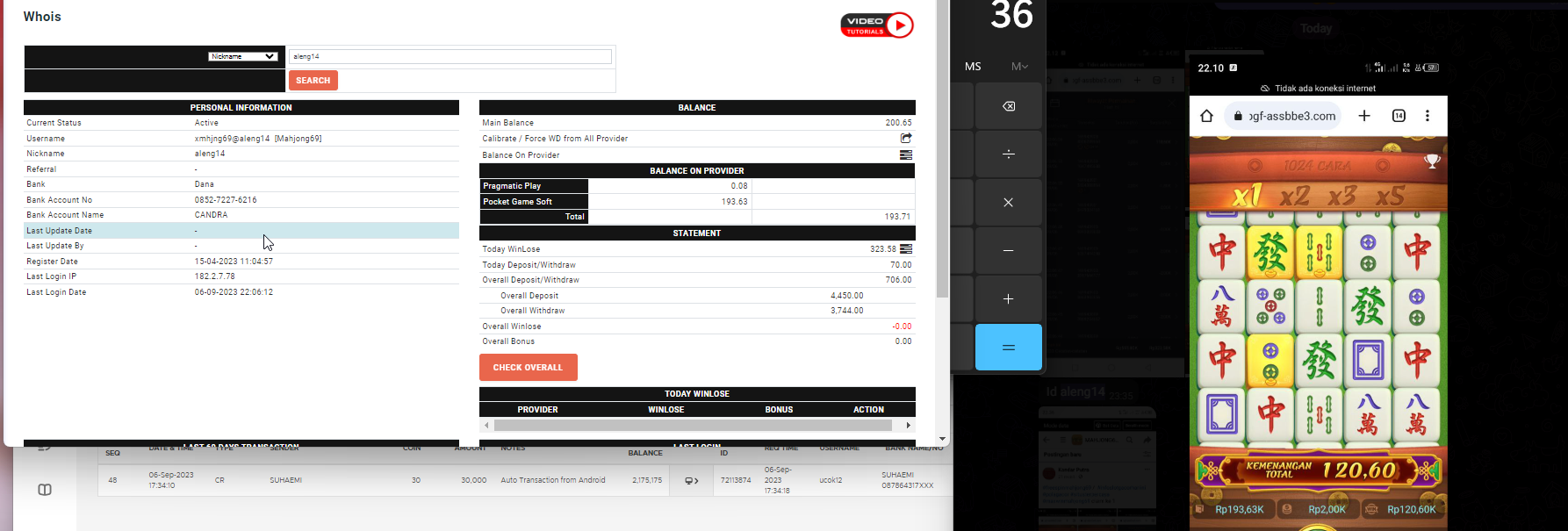The width and height of the screenshot is (1568, 531).
Task: Play the Video Tutorials link
Action: click(877, 25)
